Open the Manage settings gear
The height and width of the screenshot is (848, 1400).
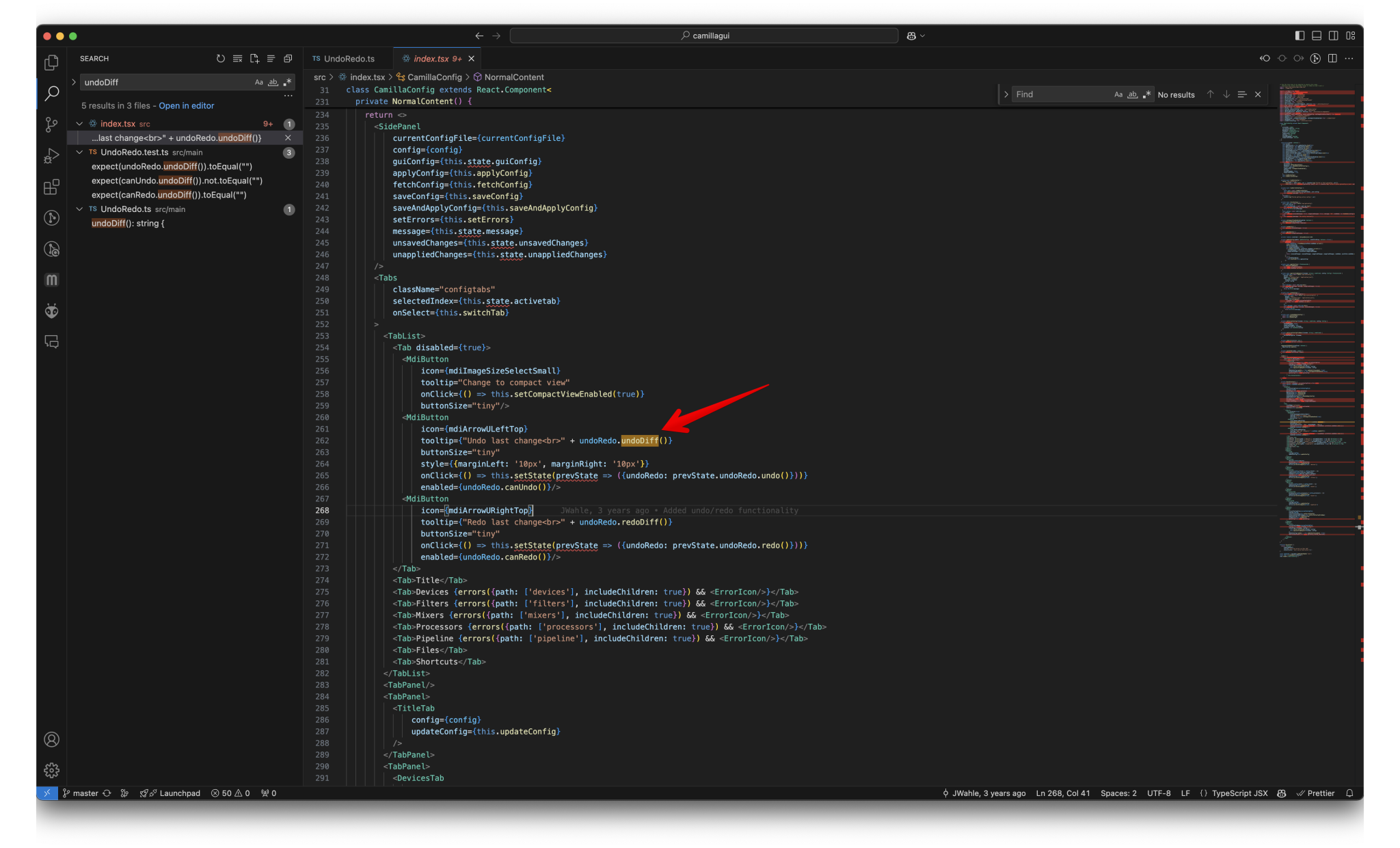click(x=51, y=770)
